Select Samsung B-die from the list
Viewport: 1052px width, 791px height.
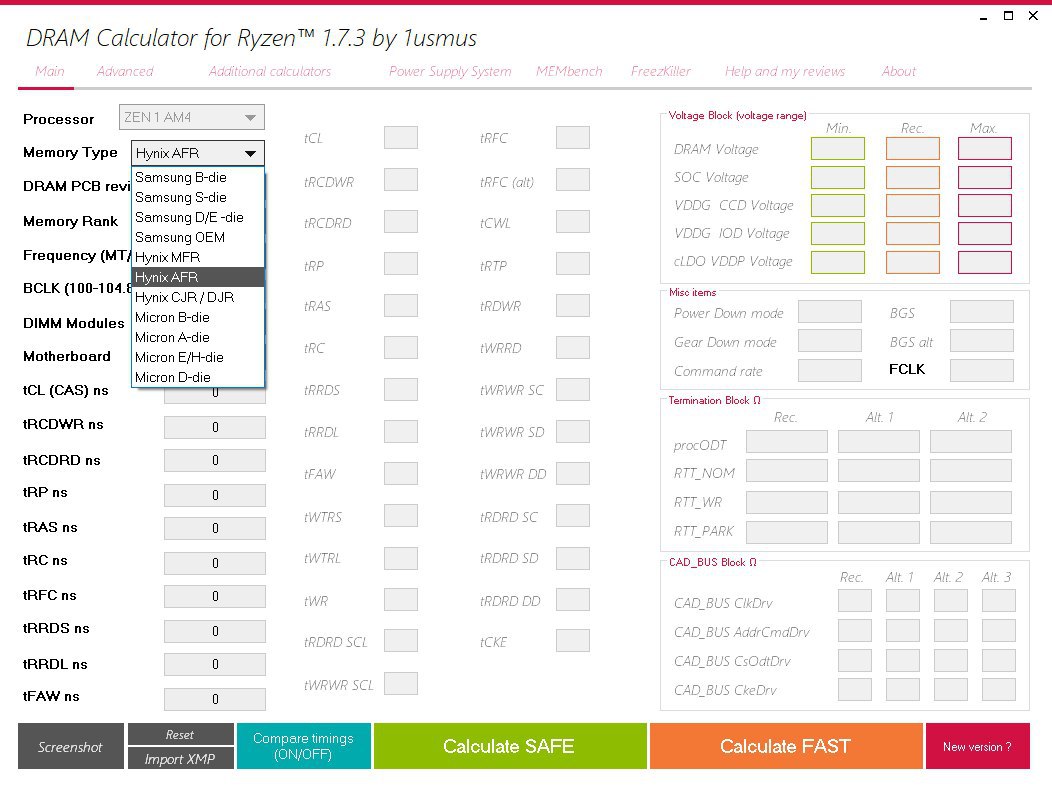[198, 177]
